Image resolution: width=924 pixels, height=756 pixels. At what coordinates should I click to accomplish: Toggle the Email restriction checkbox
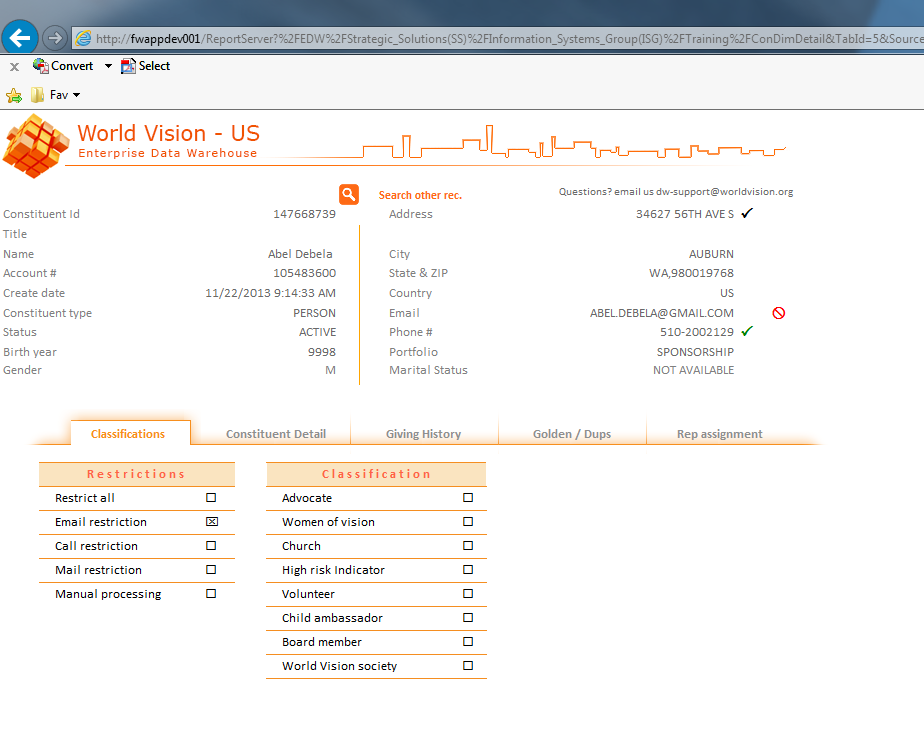[212, 521]
